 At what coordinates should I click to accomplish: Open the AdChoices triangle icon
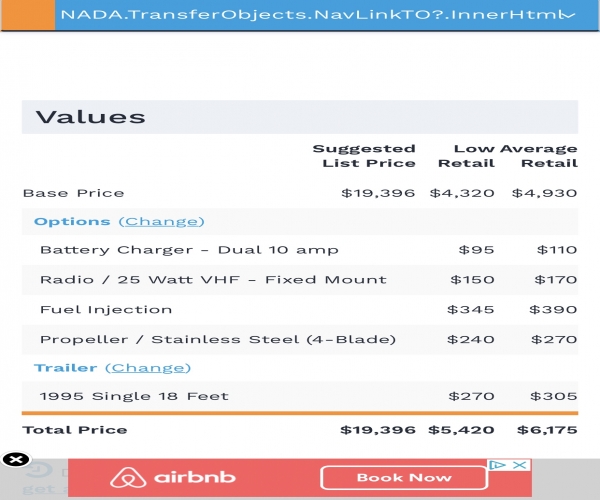click(x=497, y=465)
